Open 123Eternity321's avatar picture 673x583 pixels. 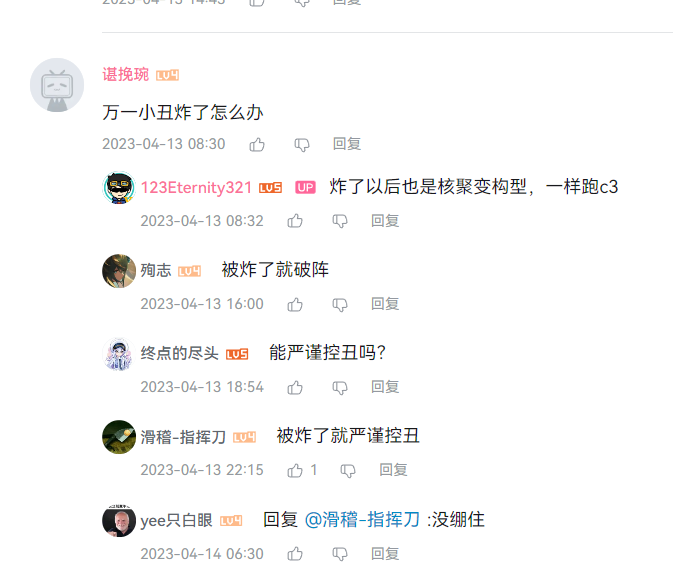coord(119,188)
